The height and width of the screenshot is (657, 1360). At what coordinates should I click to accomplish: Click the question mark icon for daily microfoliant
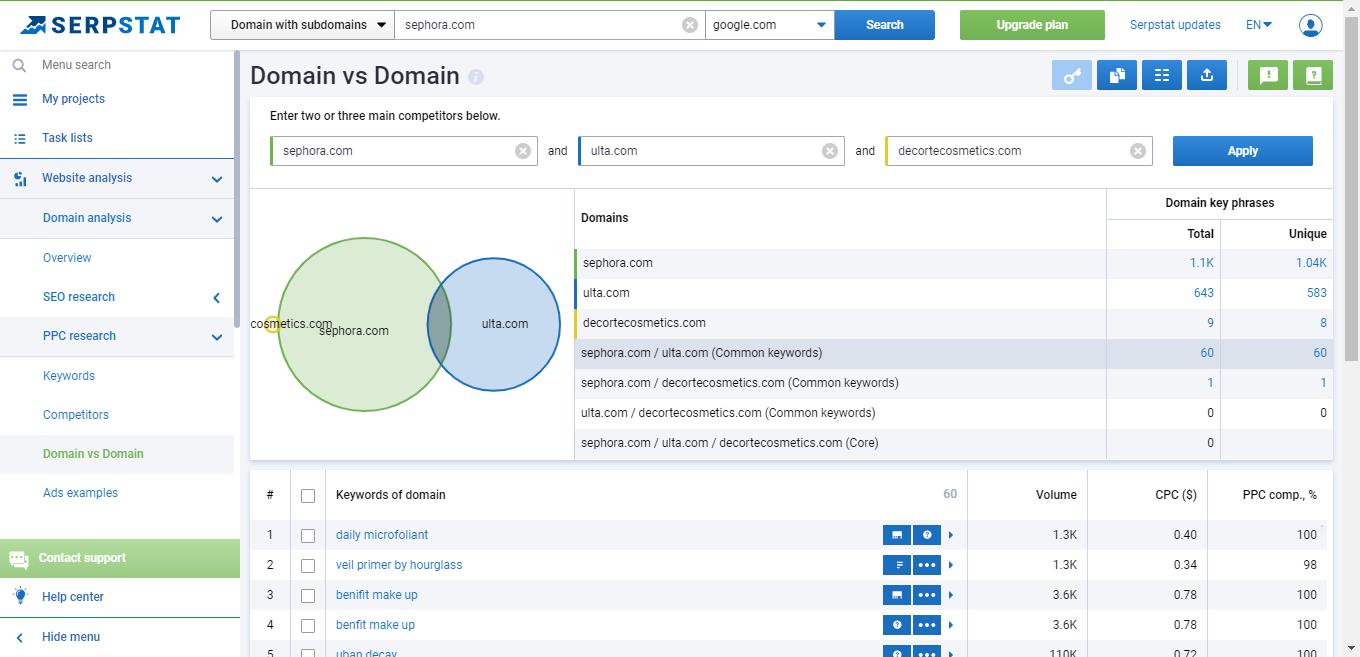(927, 535)
